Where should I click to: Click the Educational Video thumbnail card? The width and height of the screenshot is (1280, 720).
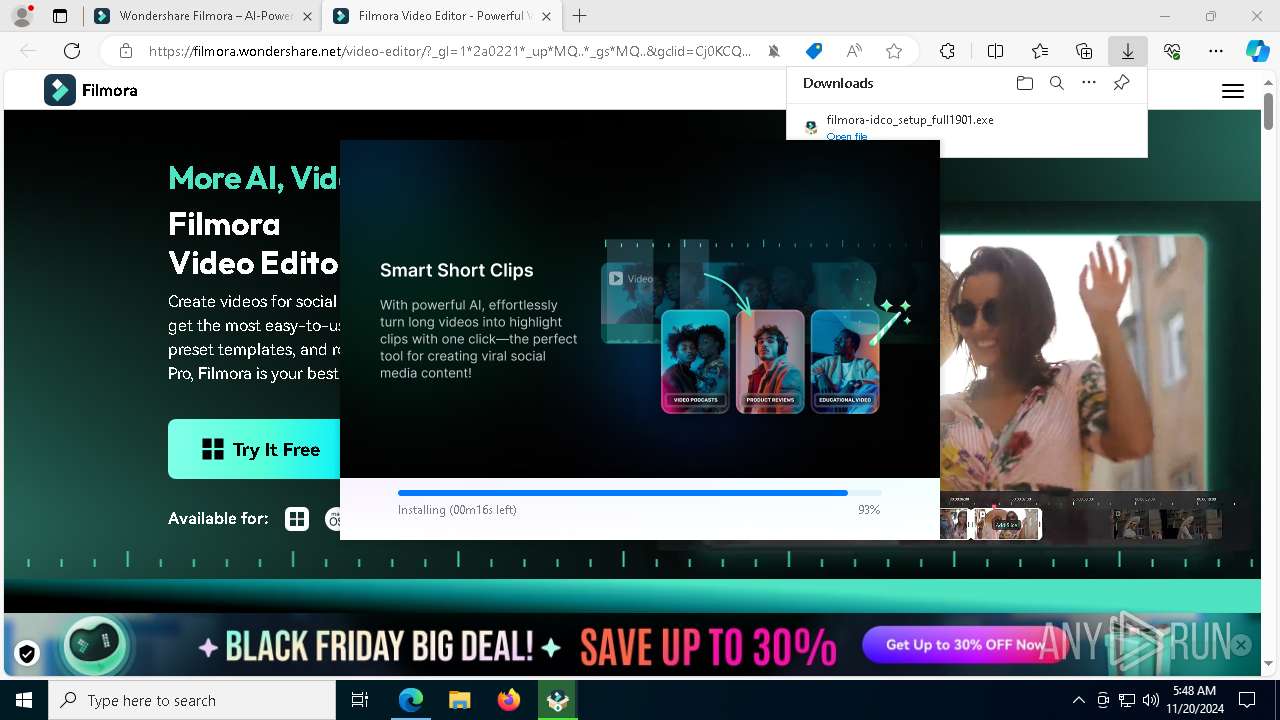click(845, 361)
